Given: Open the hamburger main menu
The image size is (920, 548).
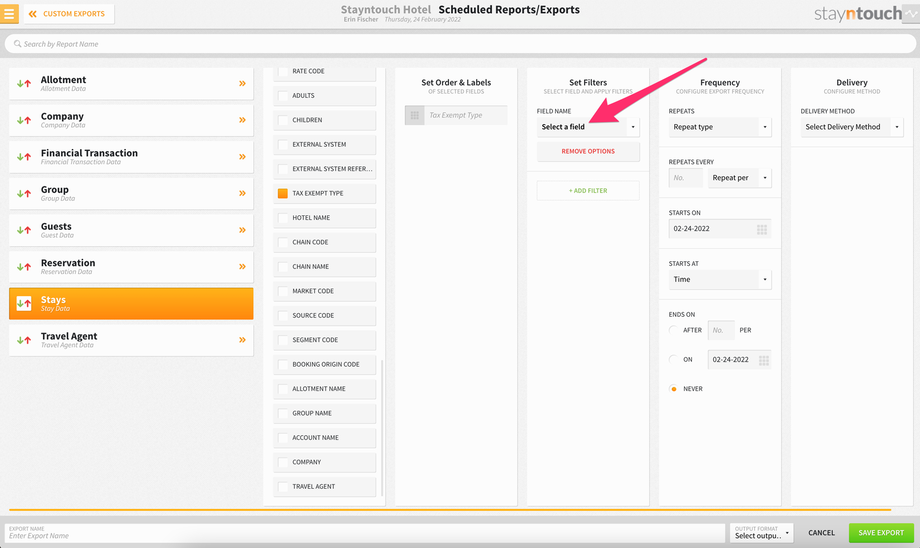Looking at the screenshot, I should point(9,13).
